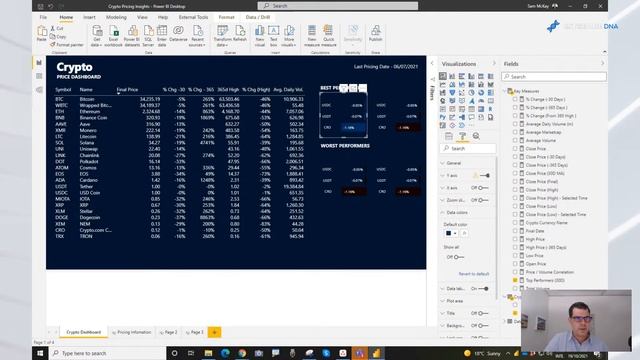Choose the Dataverse data source
Screen dimensions: 640x360
click(x=178, y=33)
